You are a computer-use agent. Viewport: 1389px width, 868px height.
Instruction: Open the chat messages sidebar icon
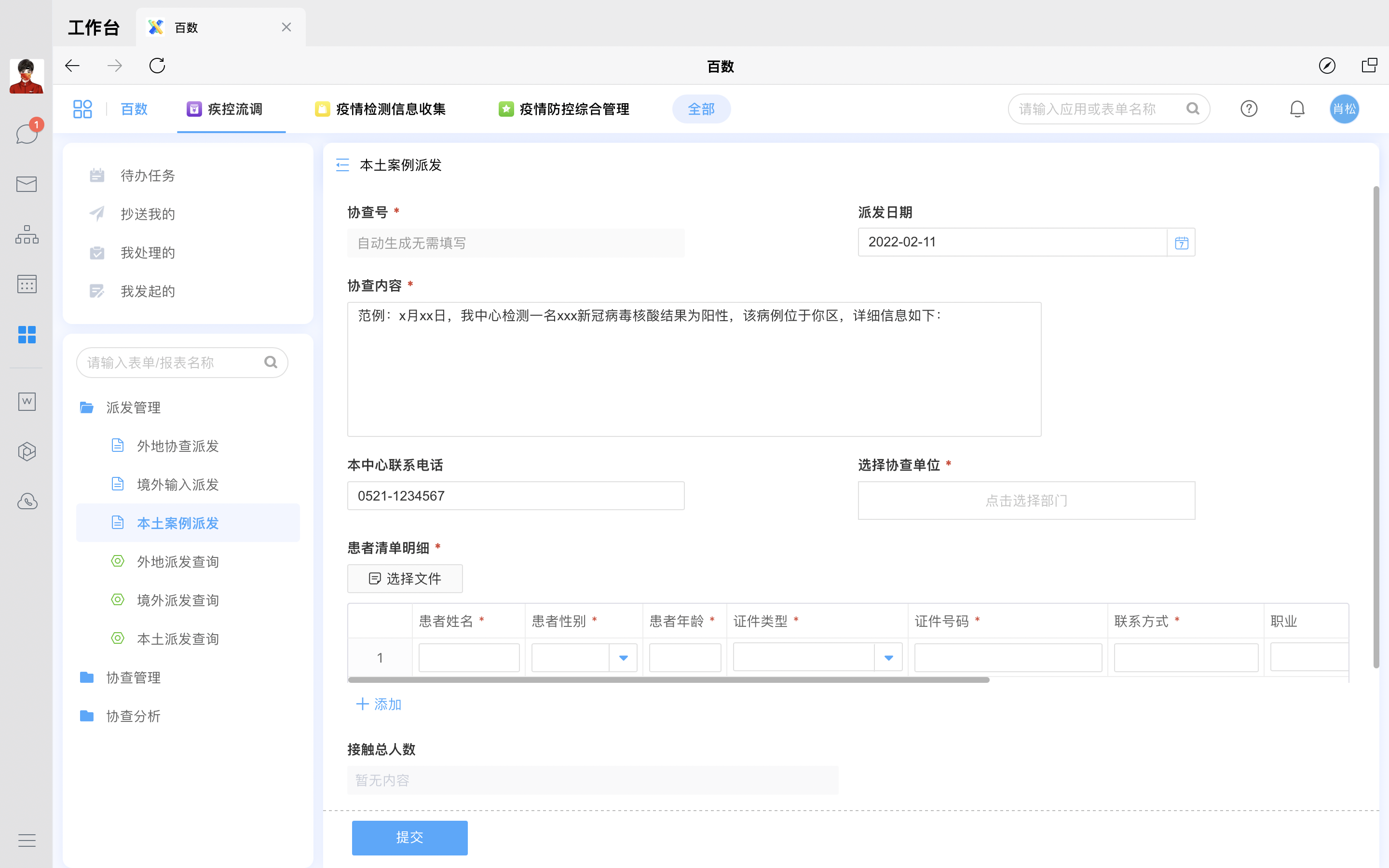[27, 134]
